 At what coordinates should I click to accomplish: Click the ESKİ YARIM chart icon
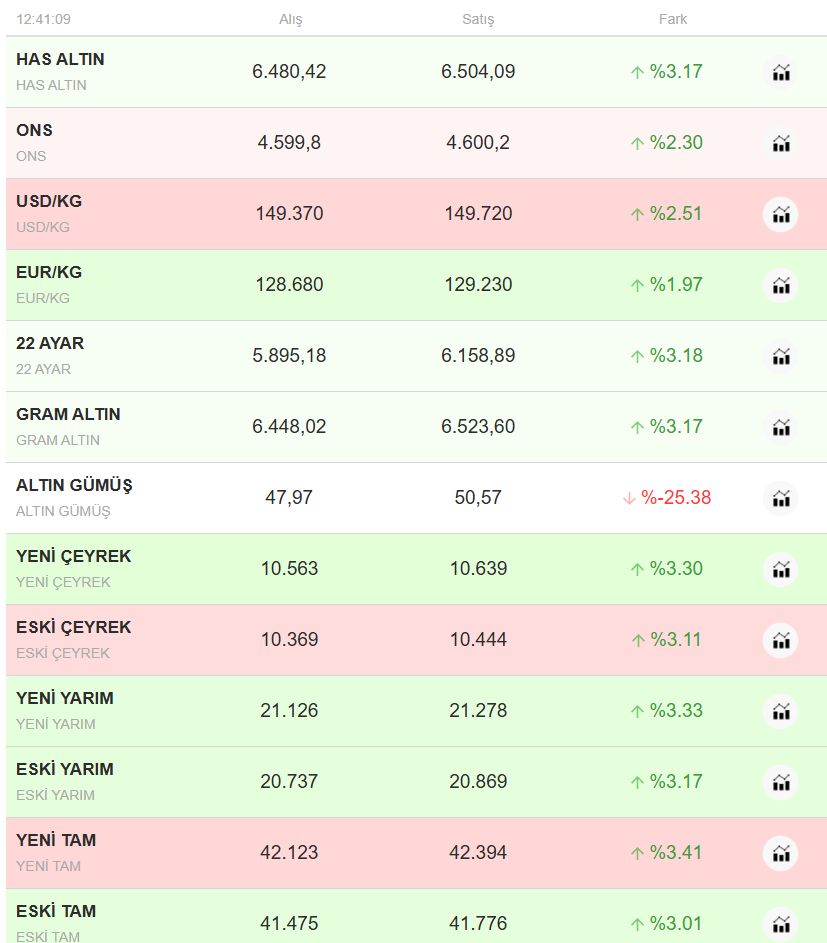pos(781,782)
